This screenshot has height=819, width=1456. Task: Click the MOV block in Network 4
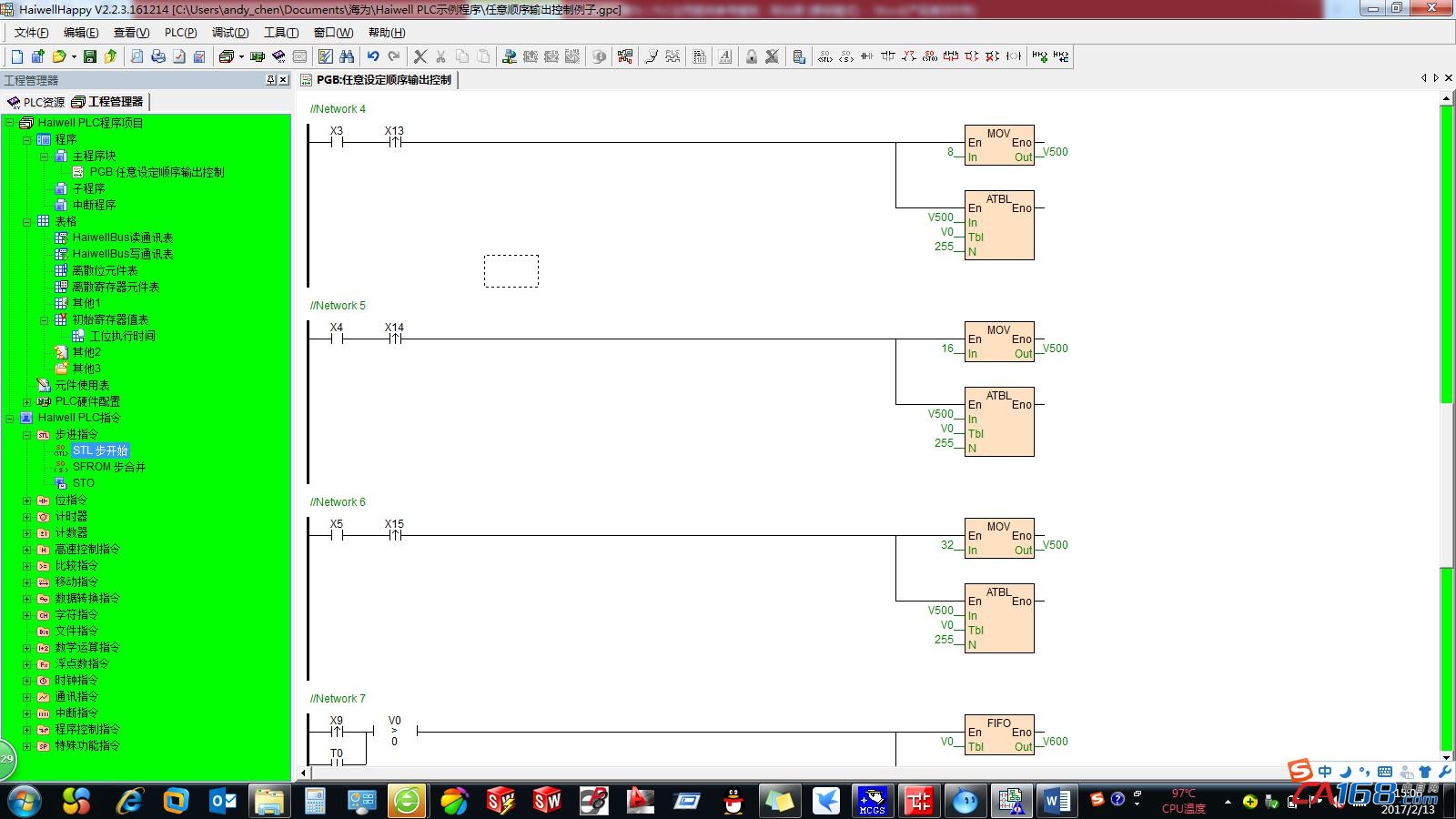(x=999, y=146)
